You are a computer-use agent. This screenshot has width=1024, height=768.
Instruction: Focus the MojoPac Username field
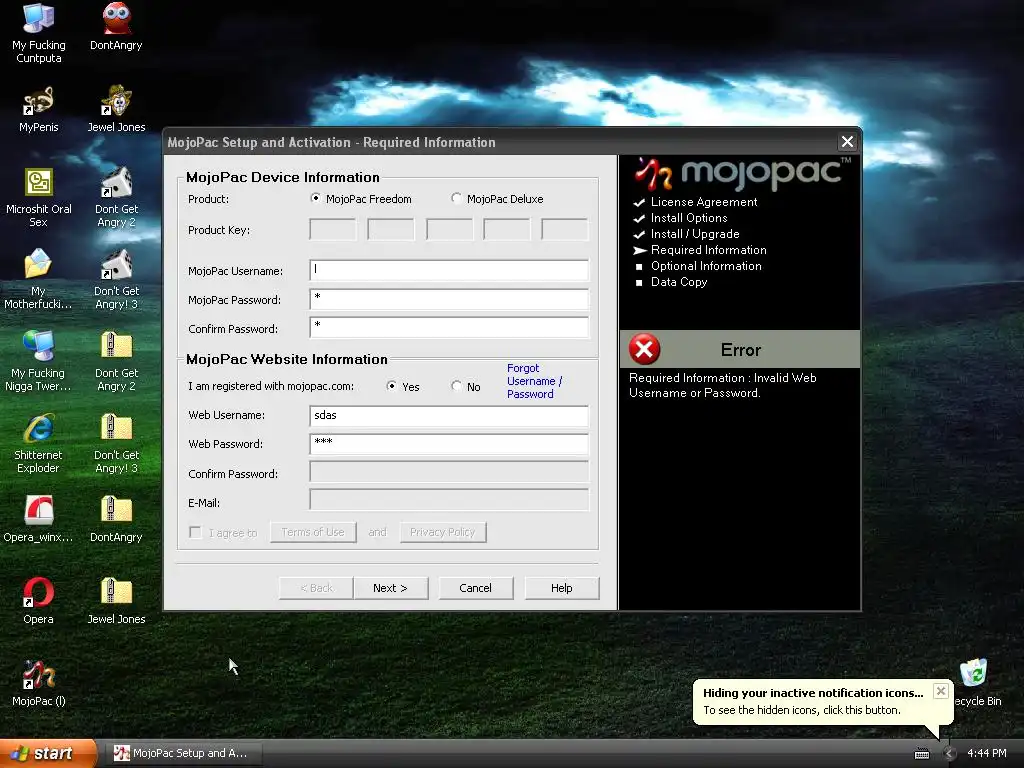pyautogui.click(x=449, y=270)
